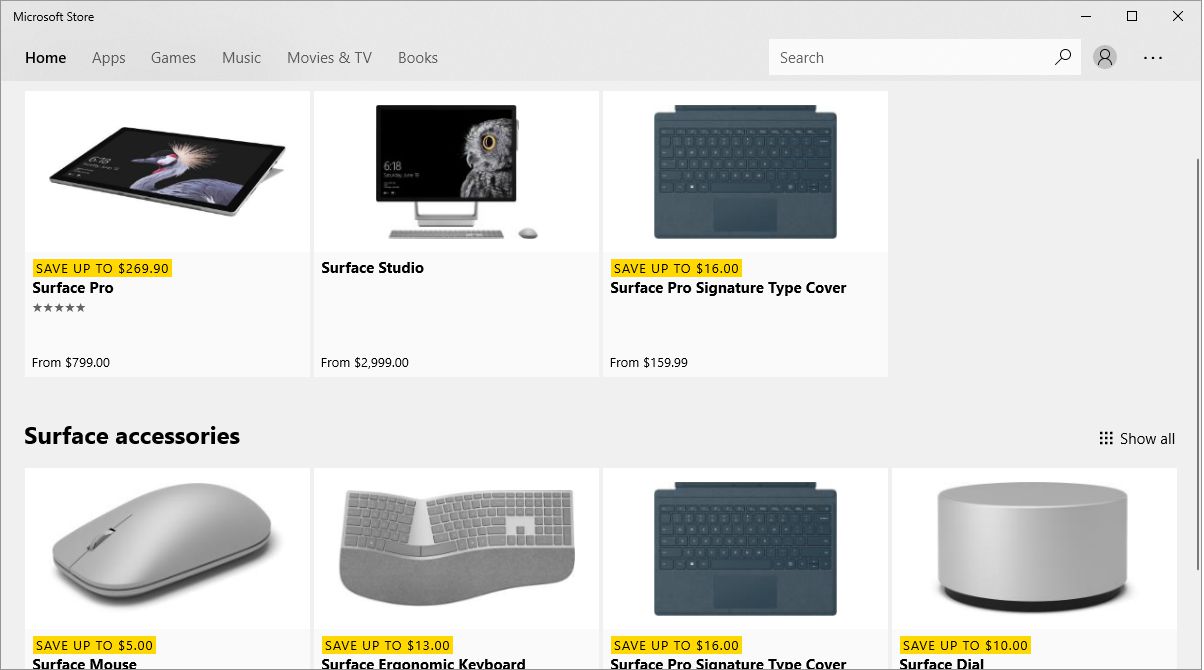The width and height of the screenshot is (1204, 670).
Task: Minimize the Microsoft Store window
Action: (x=1087, y=16)
